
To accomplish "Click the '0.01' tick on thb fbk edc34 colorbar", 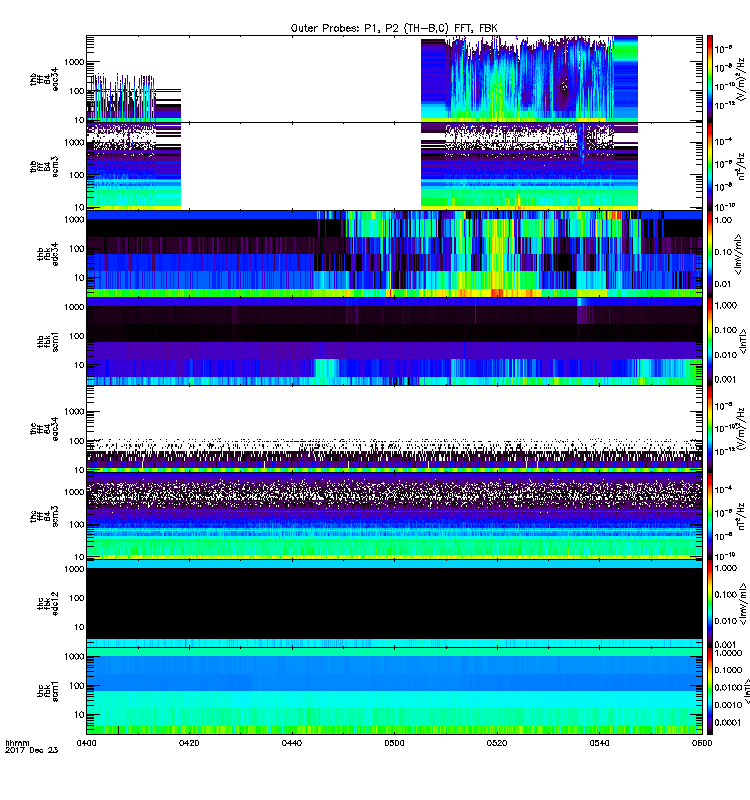I will point(724,284).
